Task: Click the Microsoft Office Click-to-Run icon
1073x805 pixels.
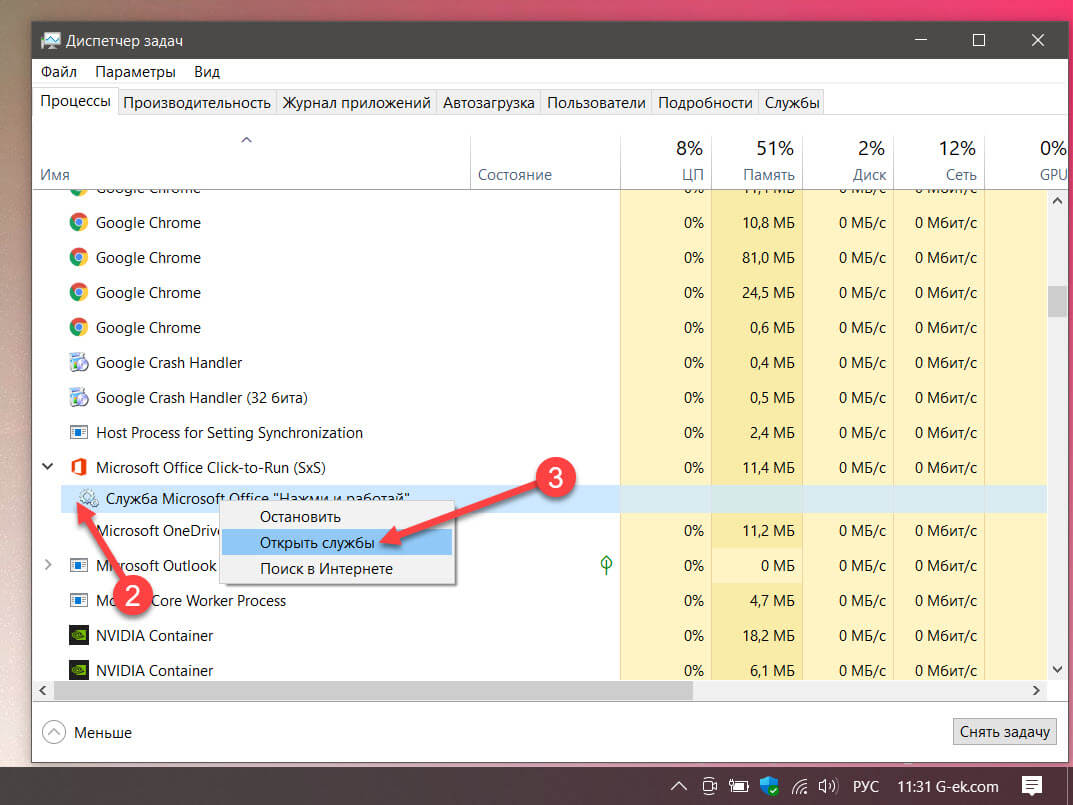Action: (79, 468)
